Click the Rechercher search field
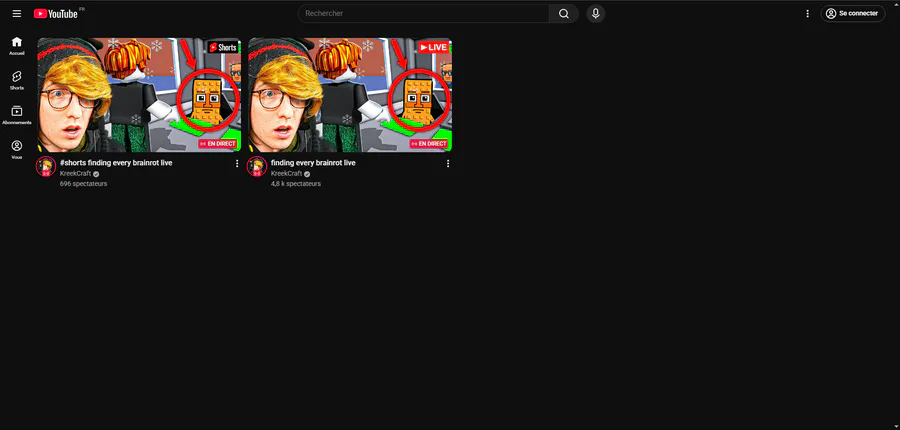Viewport: 900px width, 430px height. click(x=423, y=14)
